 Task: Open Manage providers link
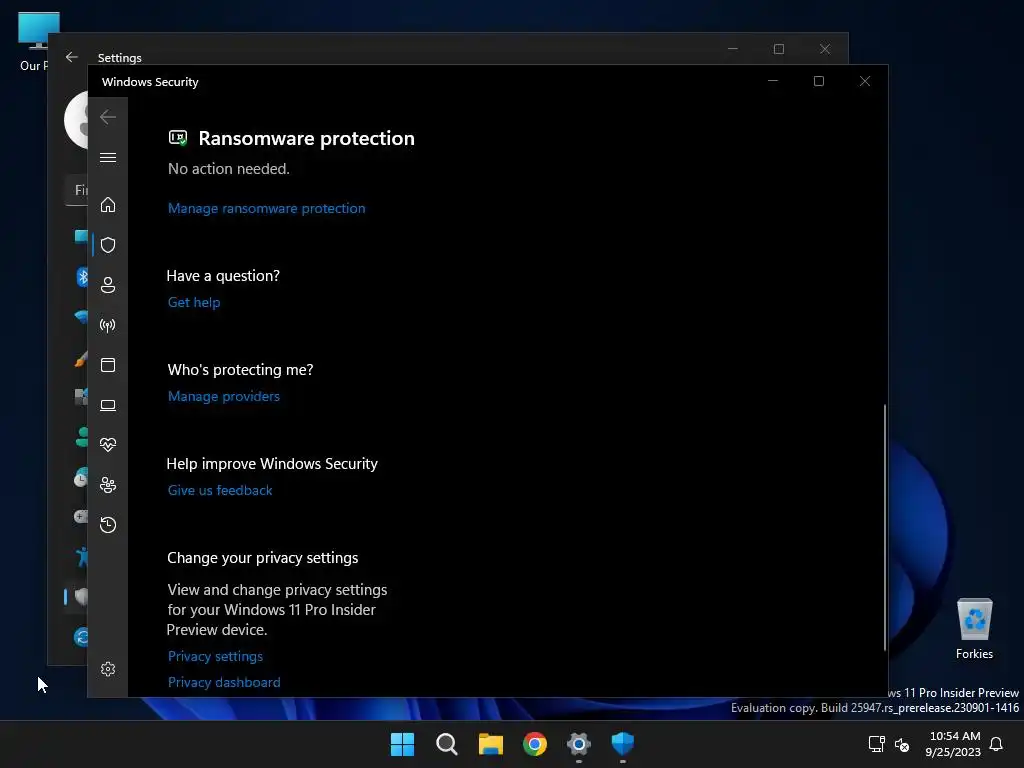[223, 396]
